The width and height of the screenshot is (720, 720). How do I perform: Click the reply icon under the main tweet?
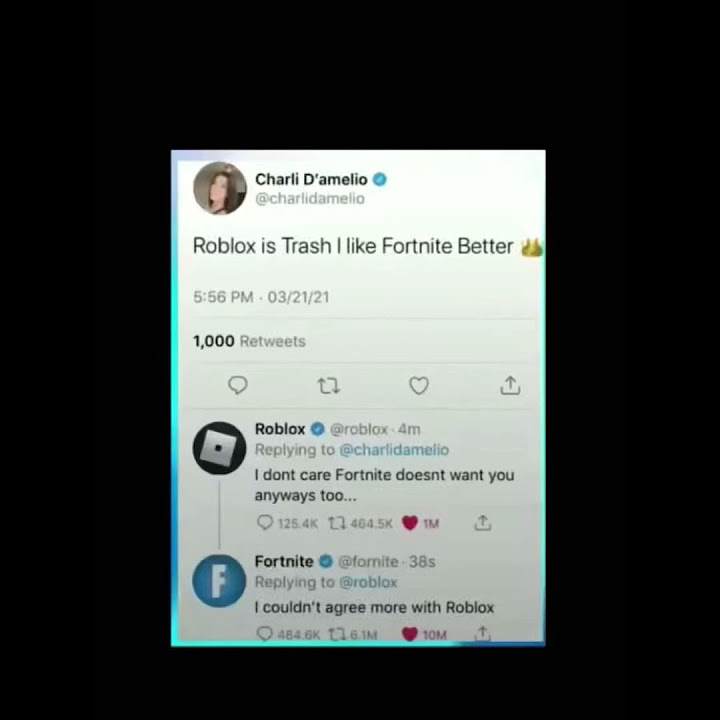238,385
